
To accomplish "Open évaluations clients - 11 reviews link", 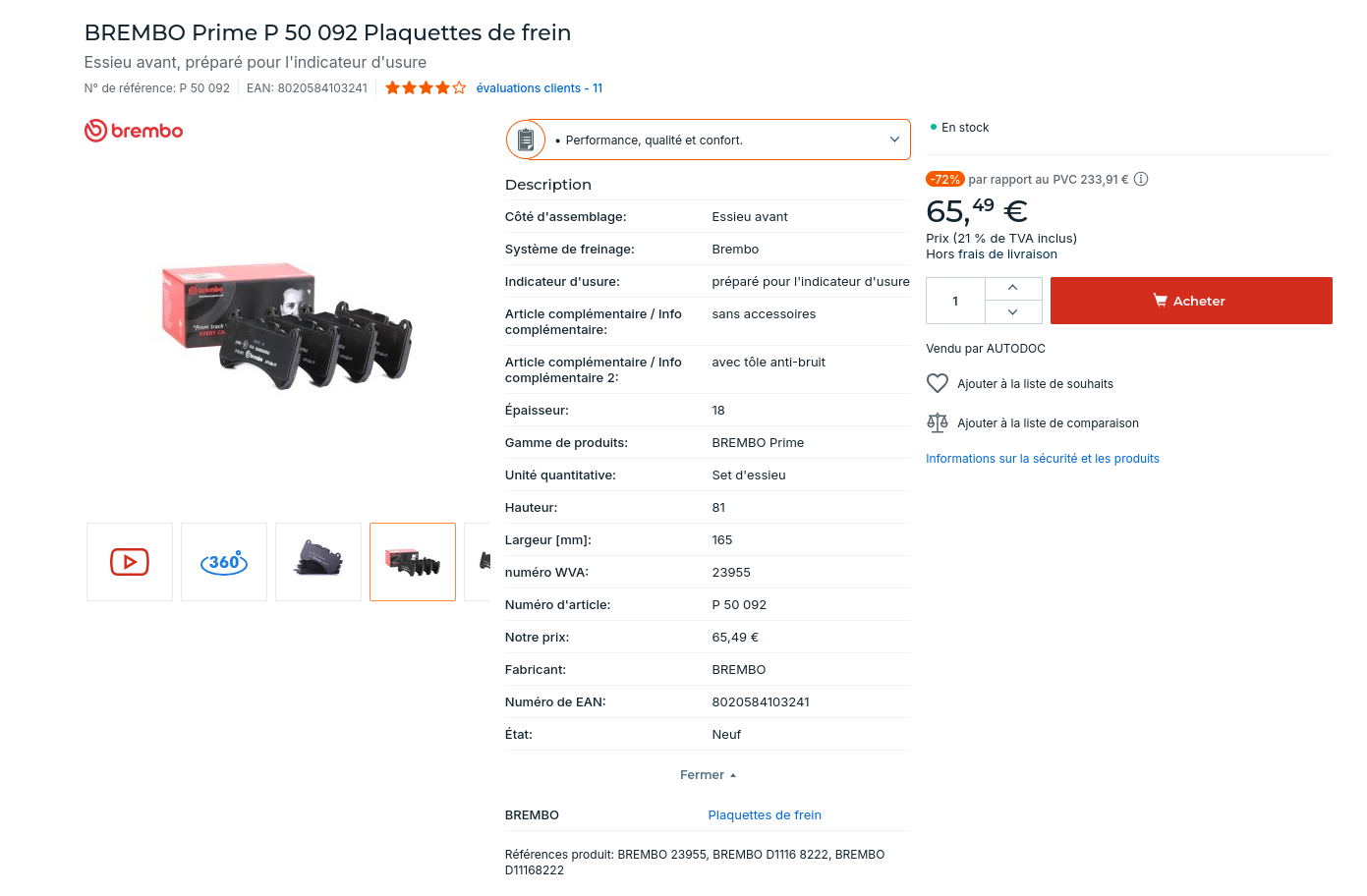I will [x=539, y=88].
